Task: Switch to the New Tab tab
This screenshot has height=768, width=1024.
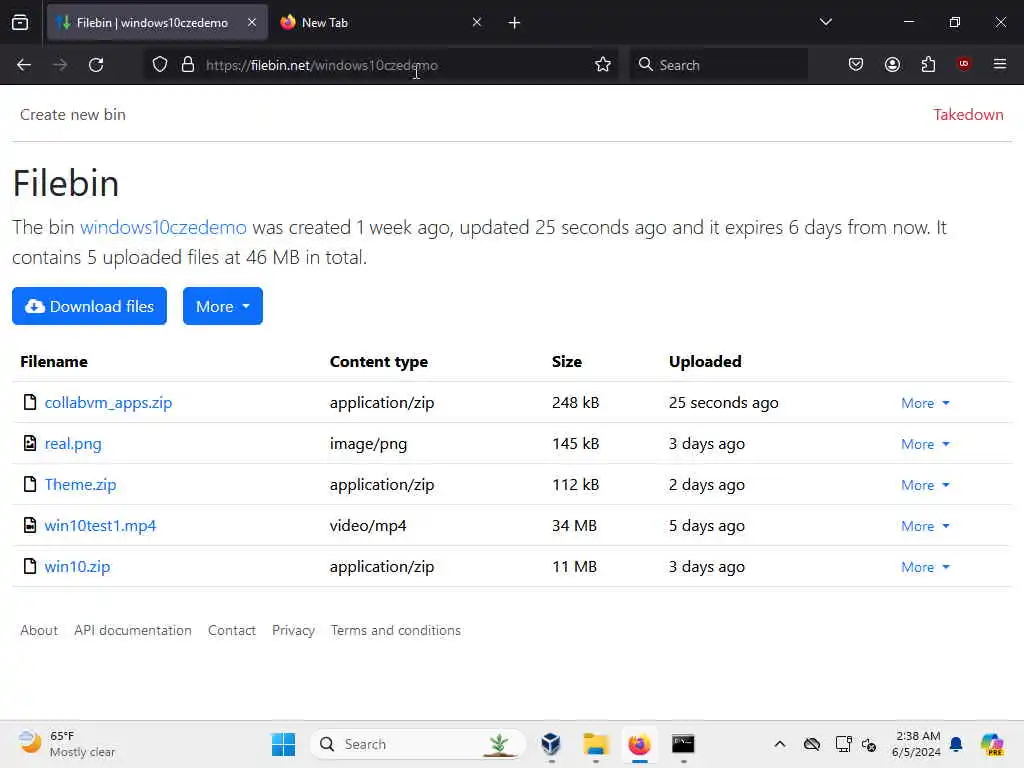Action: coord(382,22)
